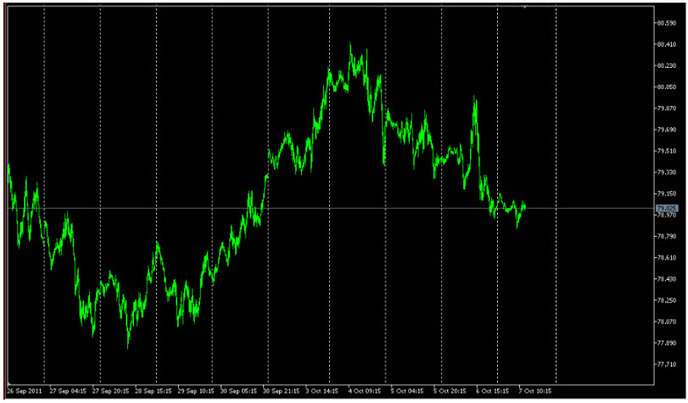Click the 27 Sep 04:15 time label
Image resolution: width=688 pixels, height=403 pixels.
click(x=68, y=391)
